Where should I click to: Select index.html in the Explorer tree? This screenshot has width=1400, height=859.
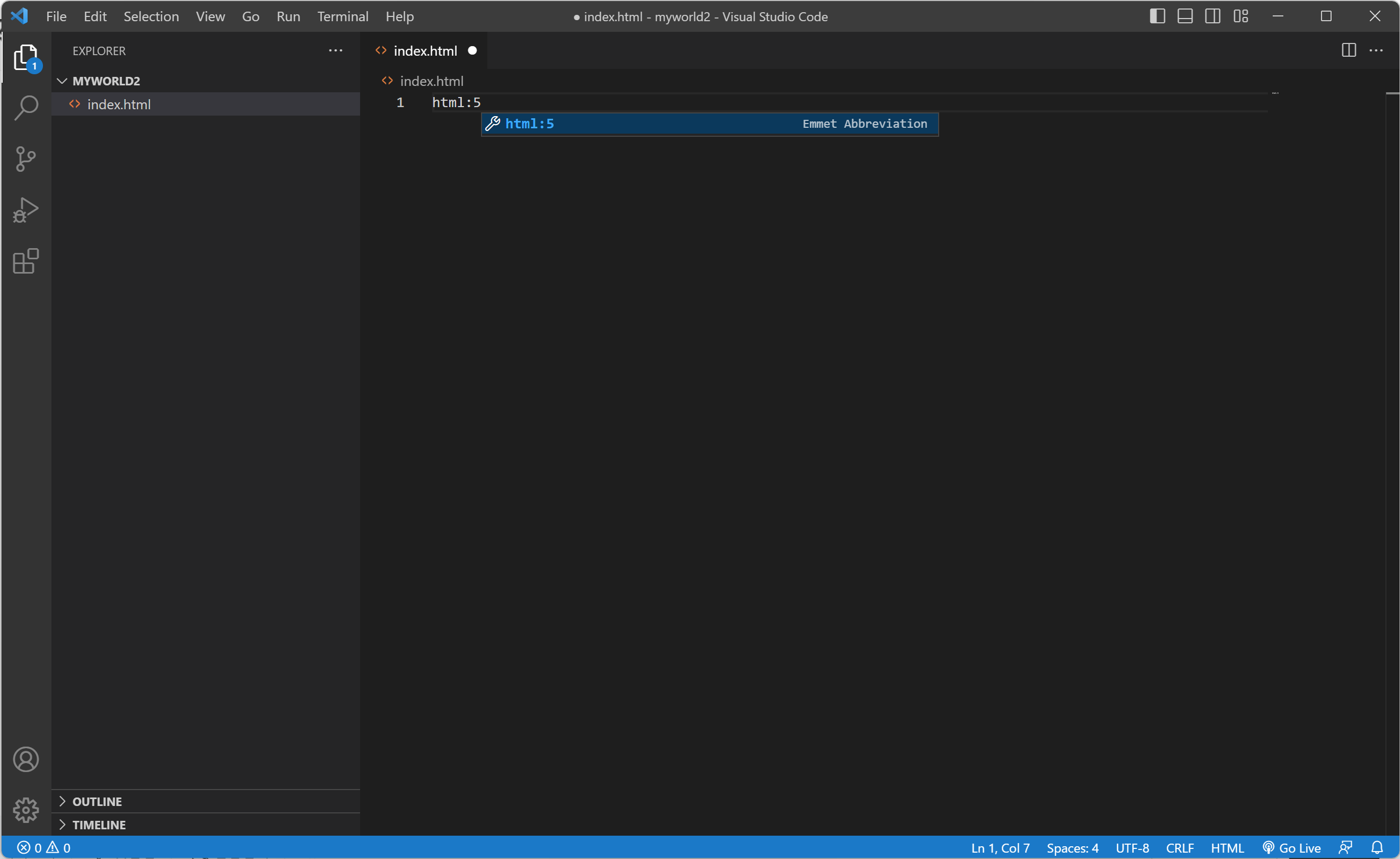pyautogui.click(x=119, y=104)
